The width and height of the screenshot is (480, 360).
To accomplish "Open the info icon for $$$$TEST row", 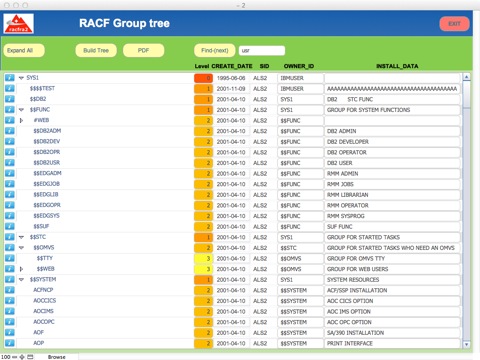I will (10, 88).
